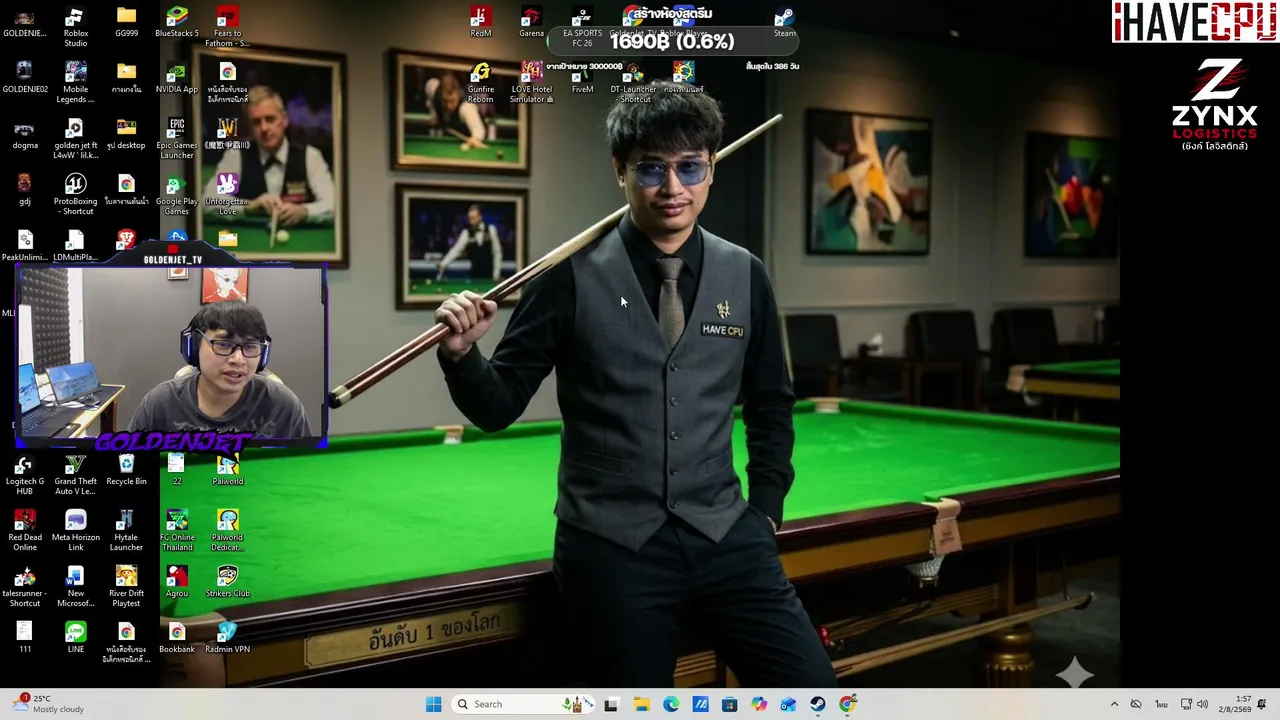This screenshot has width=1280, height=720.
Task: Switch to Steam on the taskbar
Action: tap(818, 704)
